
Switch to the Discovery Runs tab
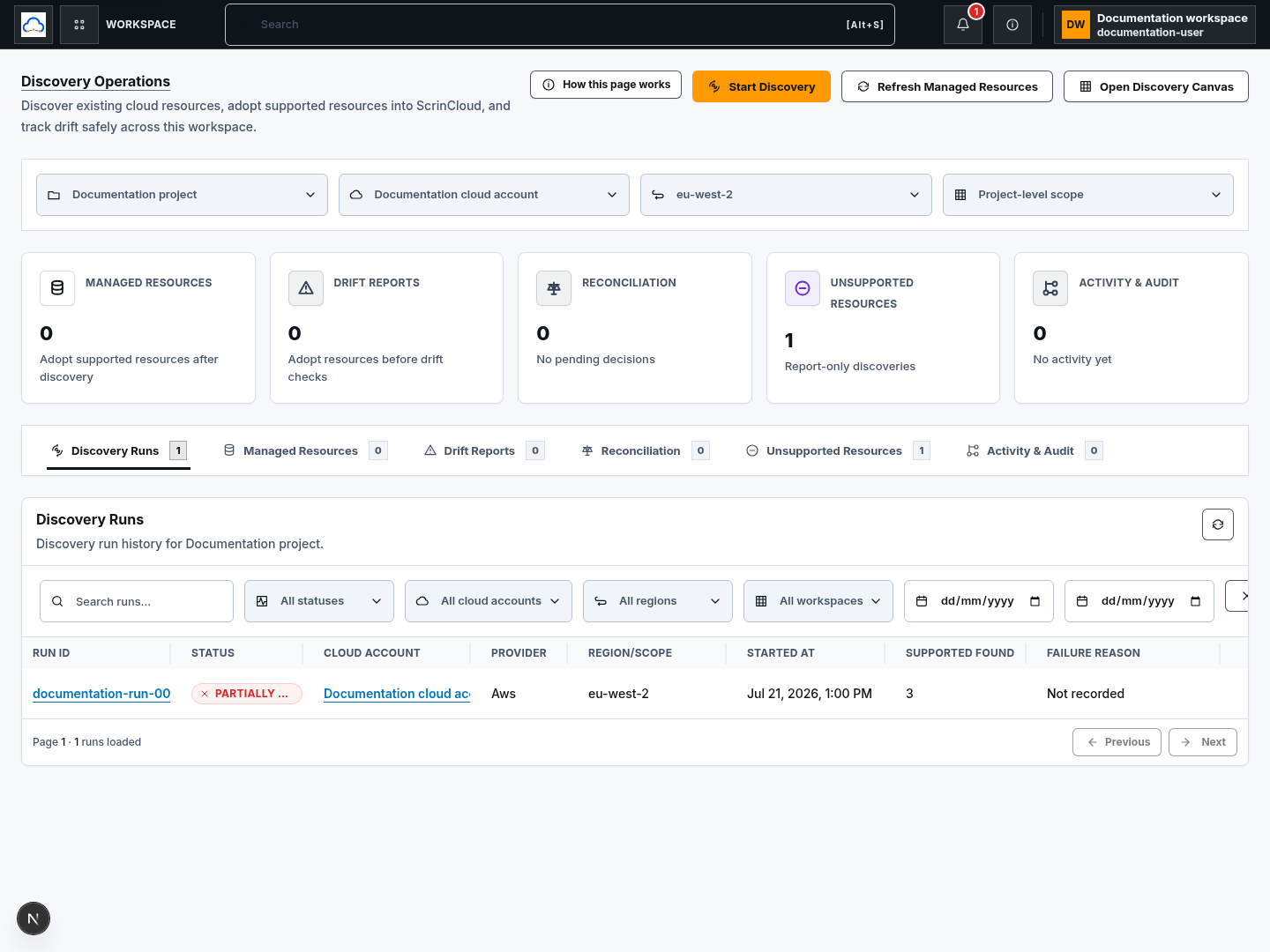tap(118, 450)
